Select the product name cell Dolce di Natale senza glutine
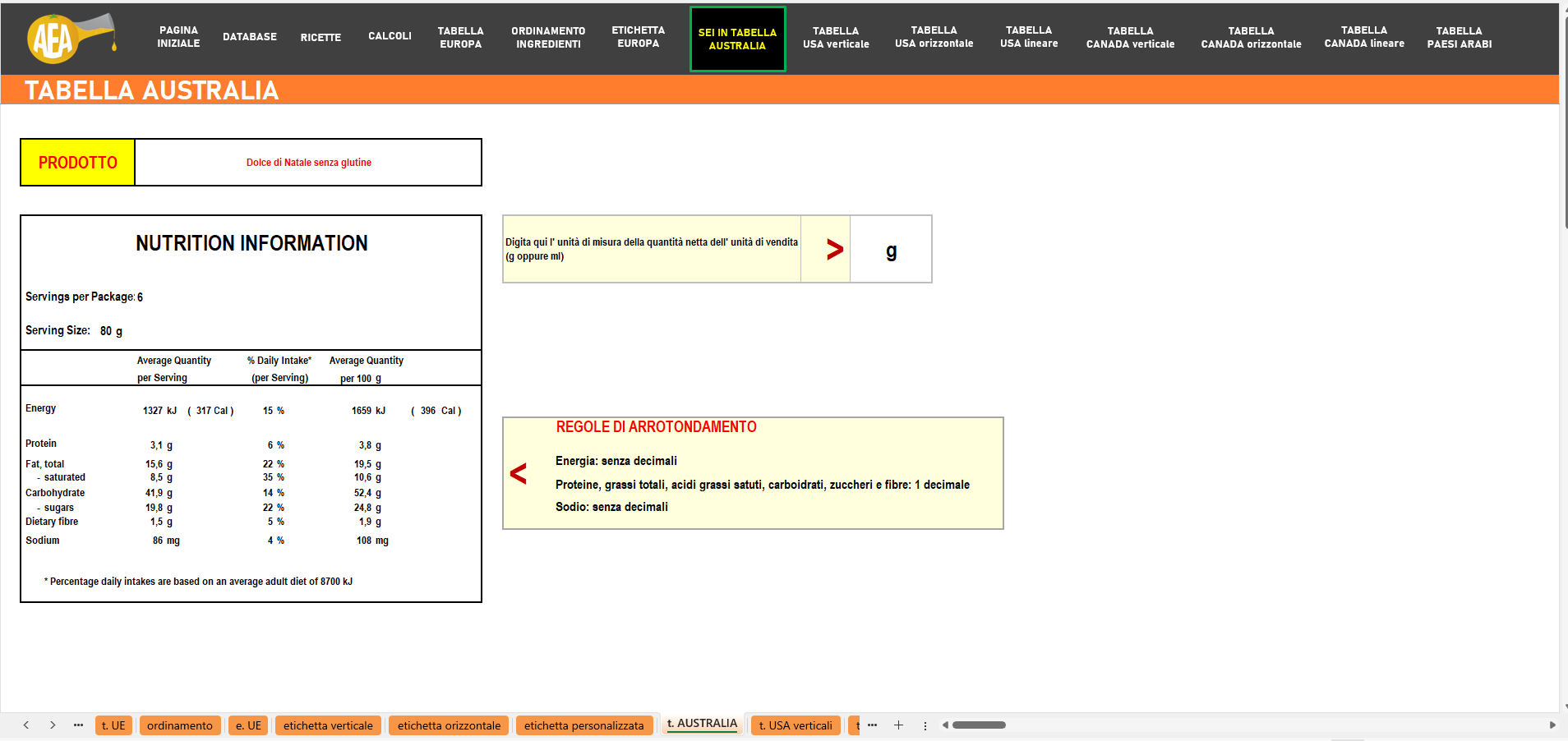The width and height of the screenshot is (1568, 741). 308,163
